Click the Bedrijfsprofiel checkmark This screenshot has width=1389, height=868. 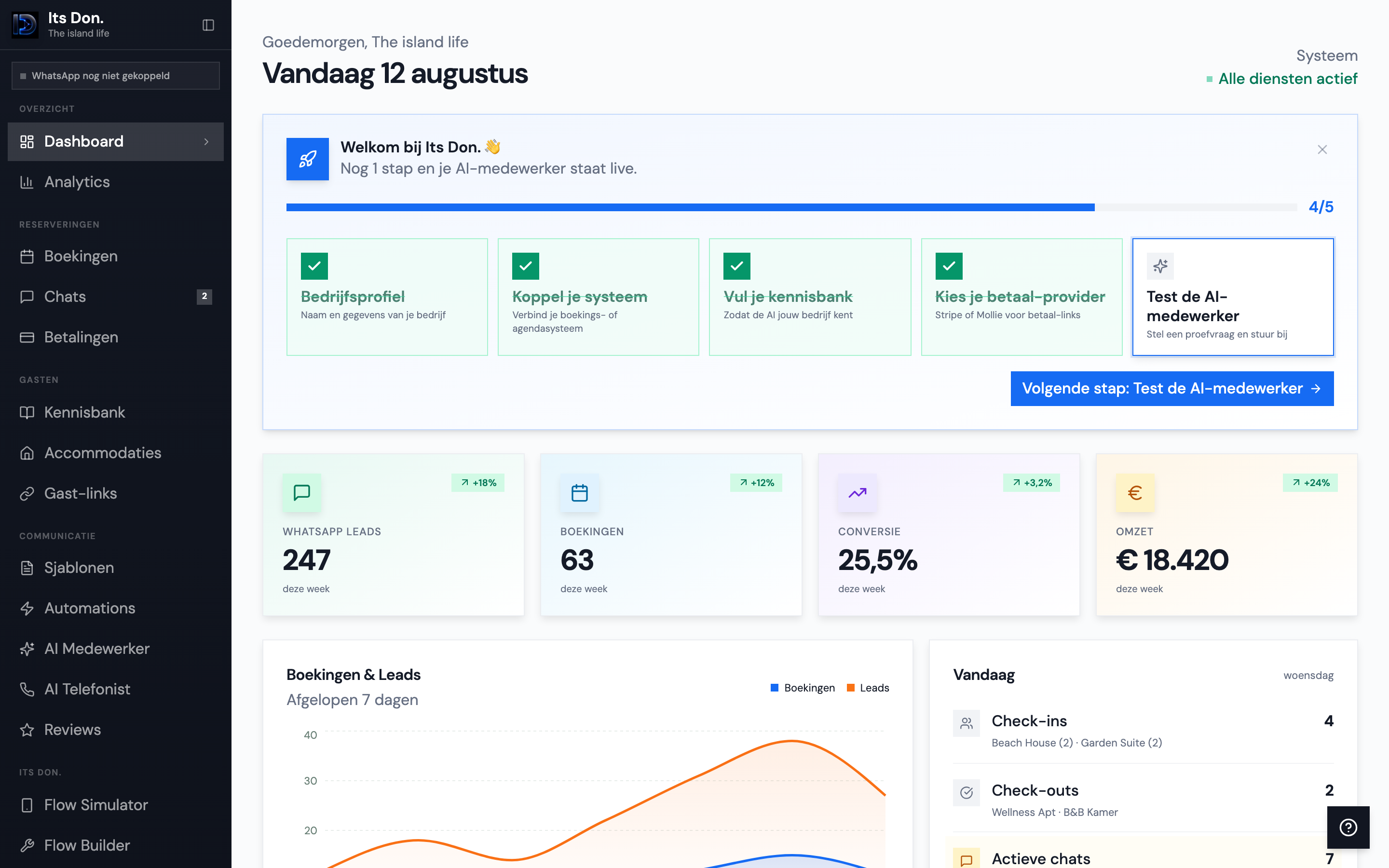[314, 266]
